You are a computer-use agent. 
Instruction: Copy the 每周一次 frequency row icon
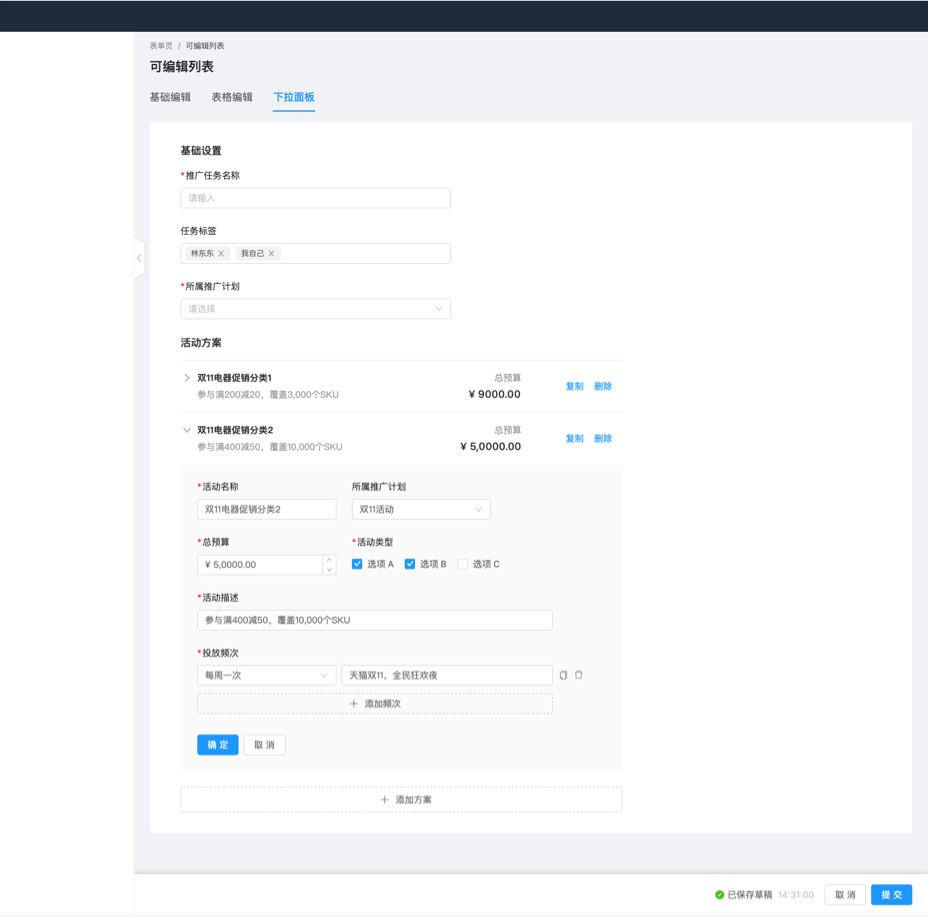[x=563, y=675]
